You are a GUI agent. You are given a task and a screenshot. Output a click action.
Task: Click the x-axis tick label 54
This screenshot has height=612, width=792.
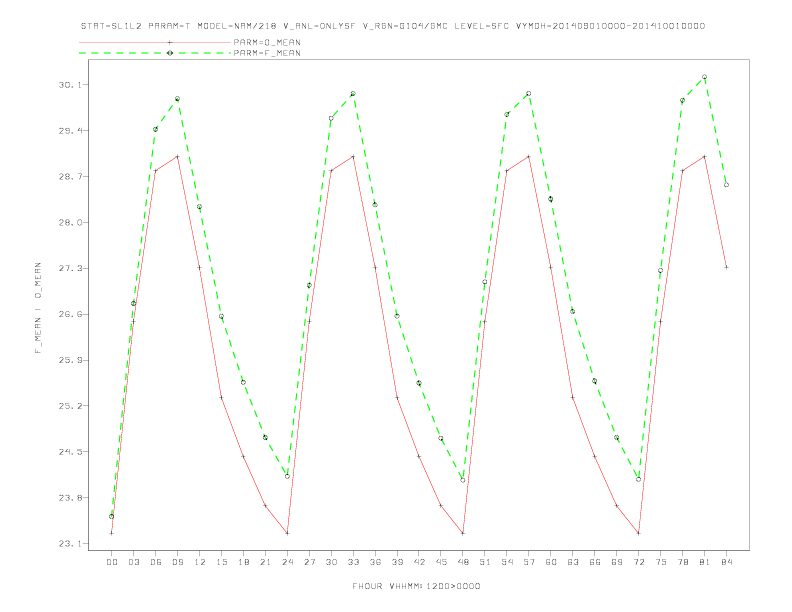[x=507, y=562]
